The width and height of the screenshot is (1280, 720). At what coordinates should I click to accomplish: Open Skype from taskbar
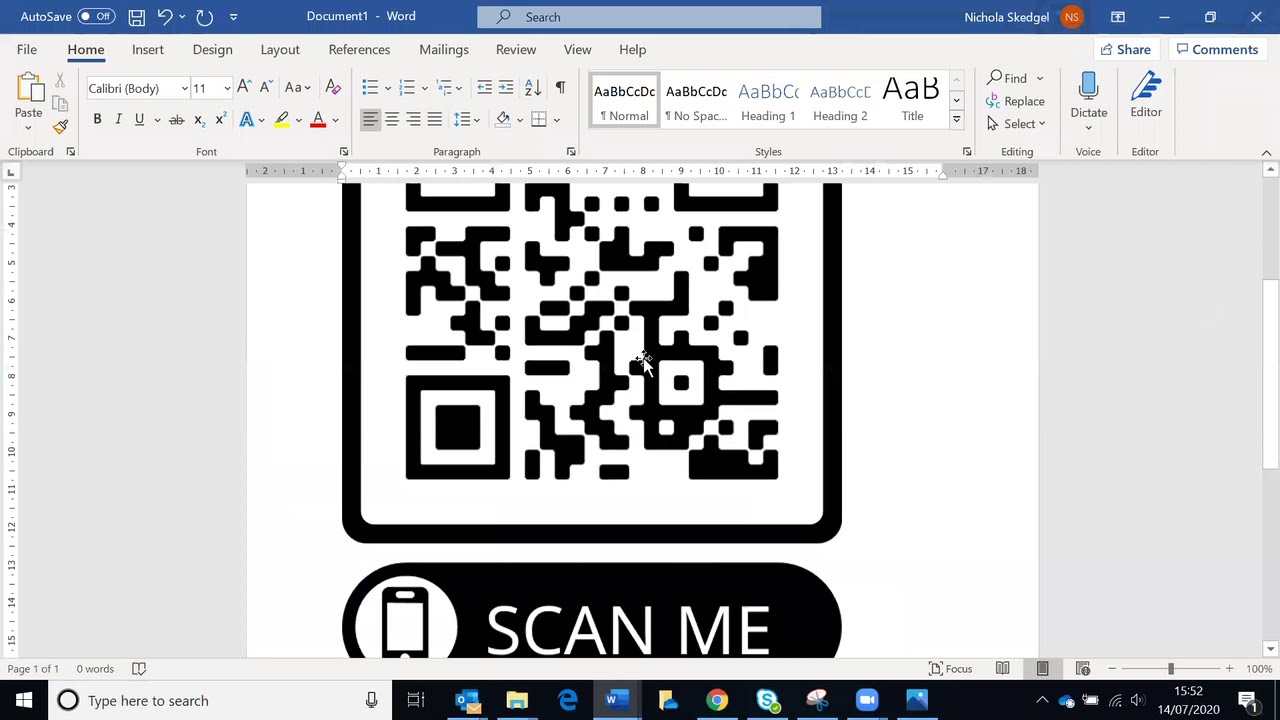767,700
